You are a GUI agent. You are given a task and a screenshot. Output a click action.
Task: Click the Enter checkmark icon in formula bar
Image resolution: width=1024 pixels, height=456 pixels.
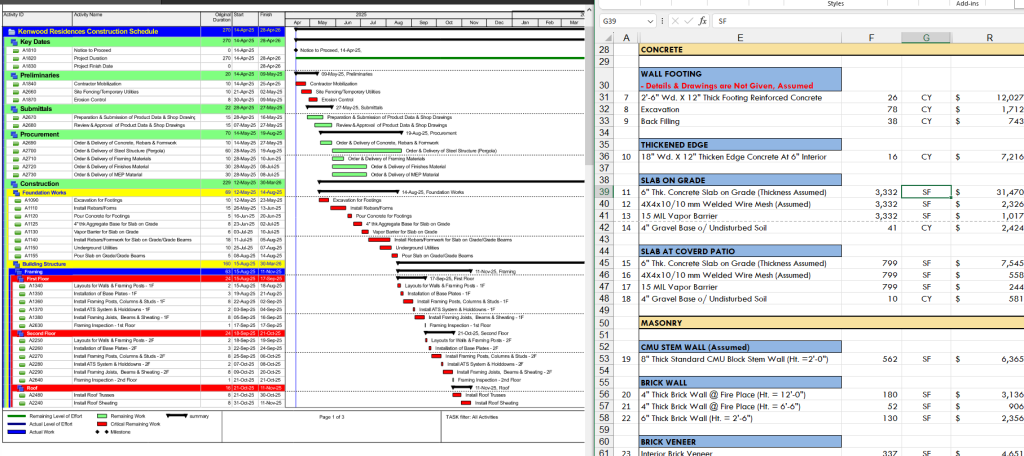point(690,21)
